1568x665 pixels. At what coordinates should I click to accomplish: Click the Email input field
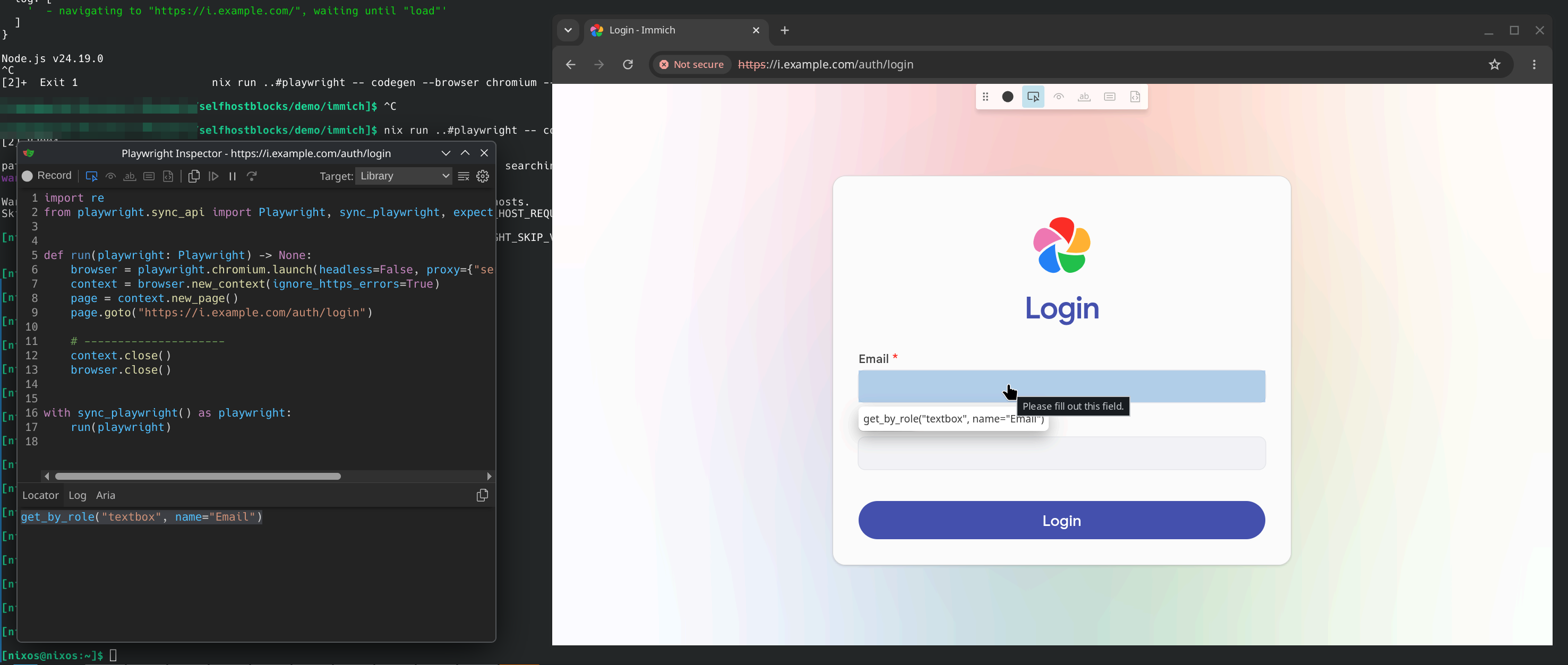[1061, 386]
